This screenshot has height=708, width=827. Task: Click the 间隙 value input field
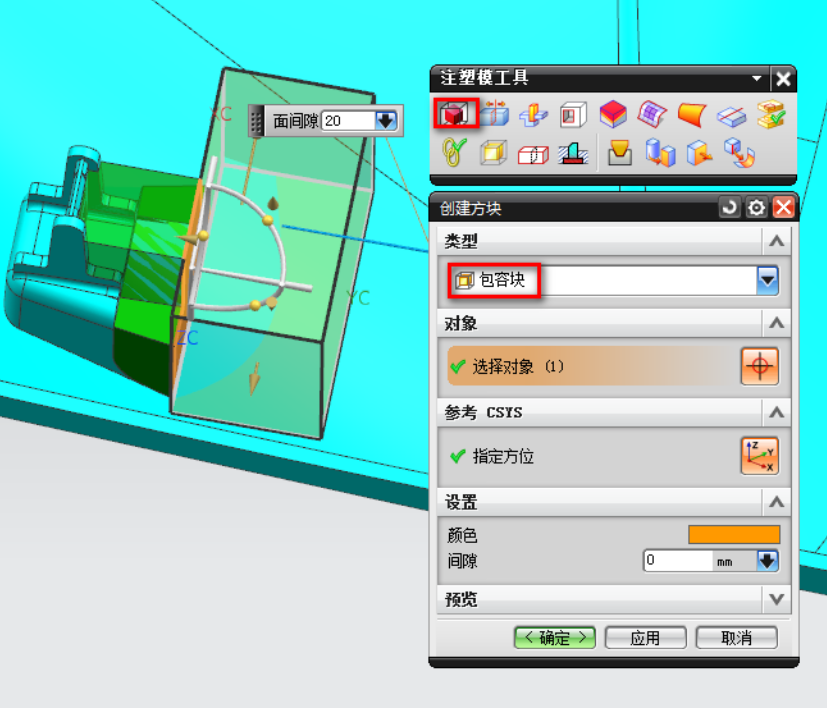[678, 560]
